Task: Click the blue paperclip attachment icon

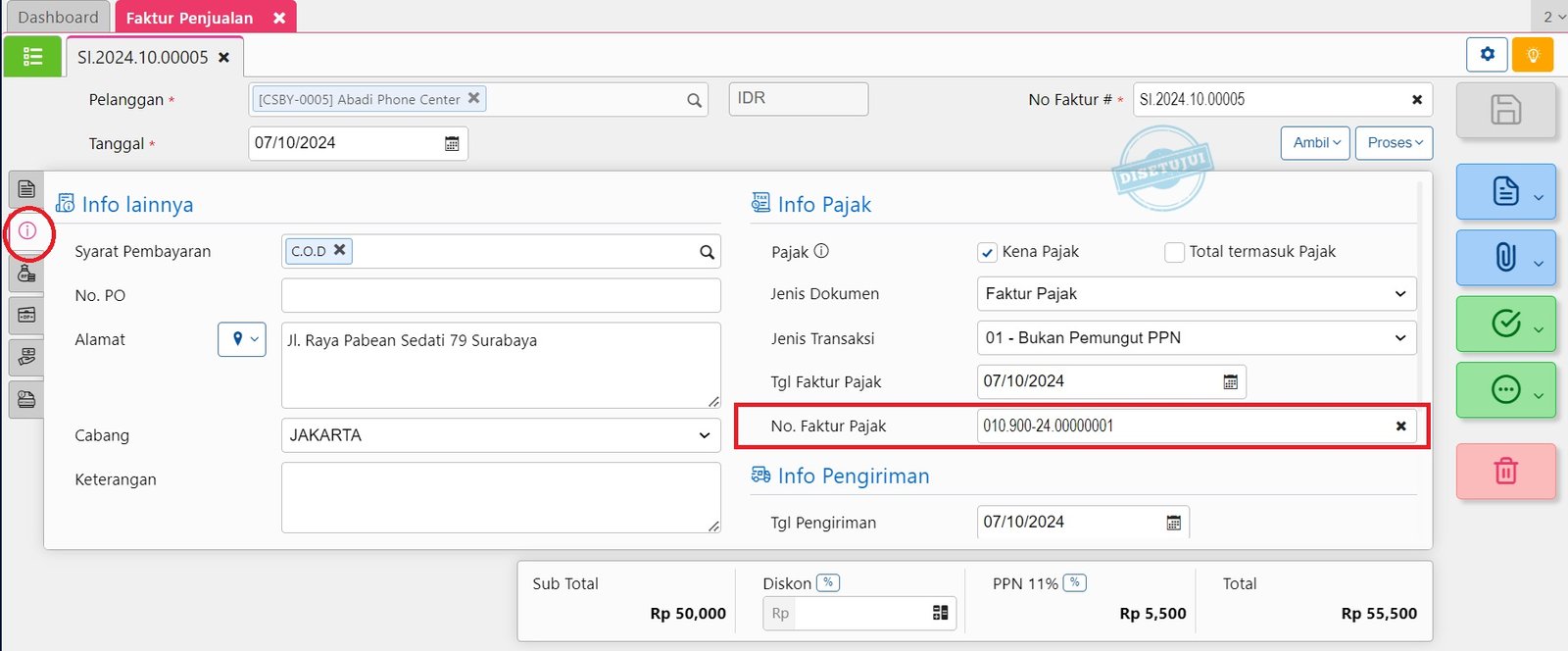Action: coord(1504,258)
